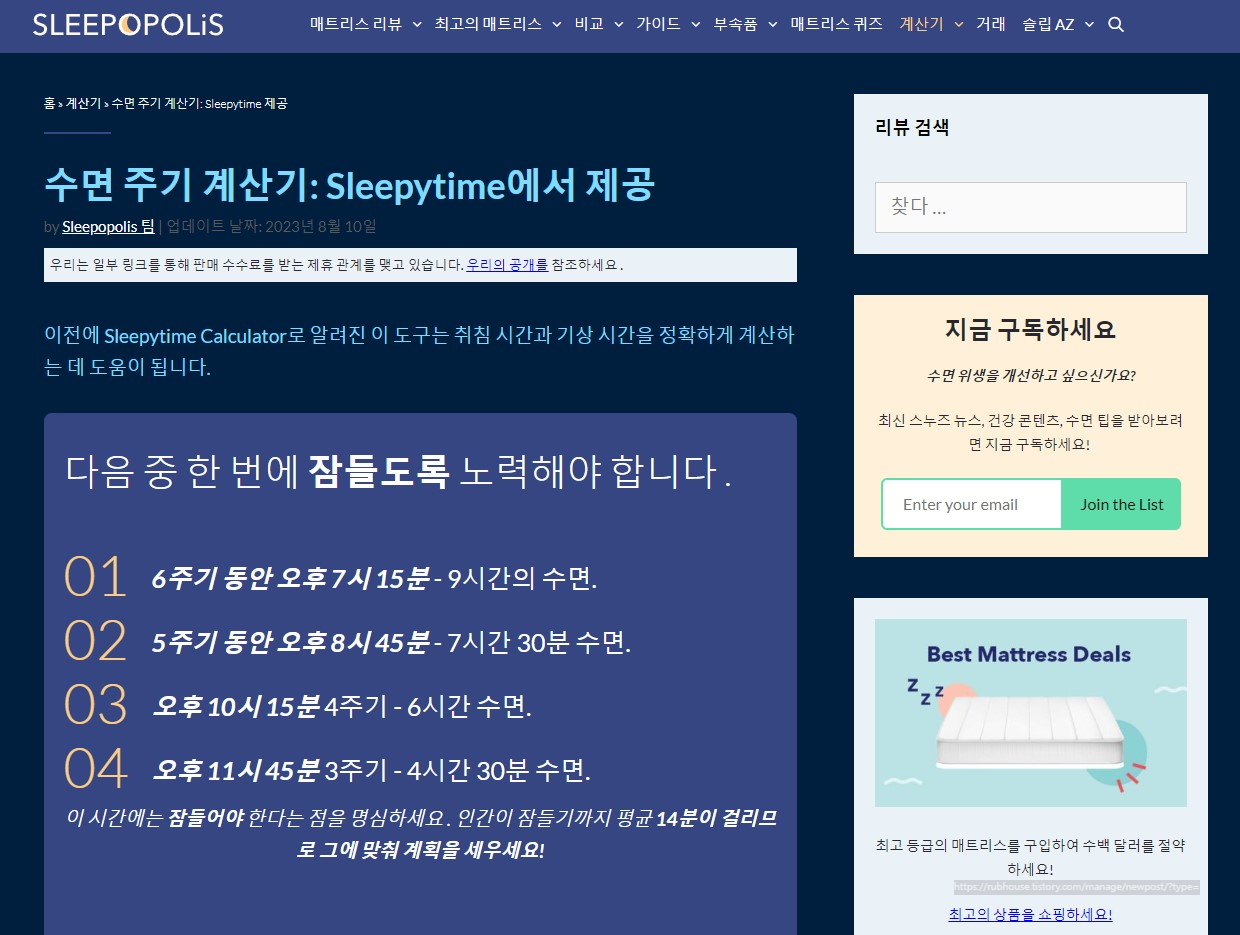Viewport: 1240px width, 935px height.
Task: Open the 최고의 매트리스 menu item
Action: click(488, 25)
